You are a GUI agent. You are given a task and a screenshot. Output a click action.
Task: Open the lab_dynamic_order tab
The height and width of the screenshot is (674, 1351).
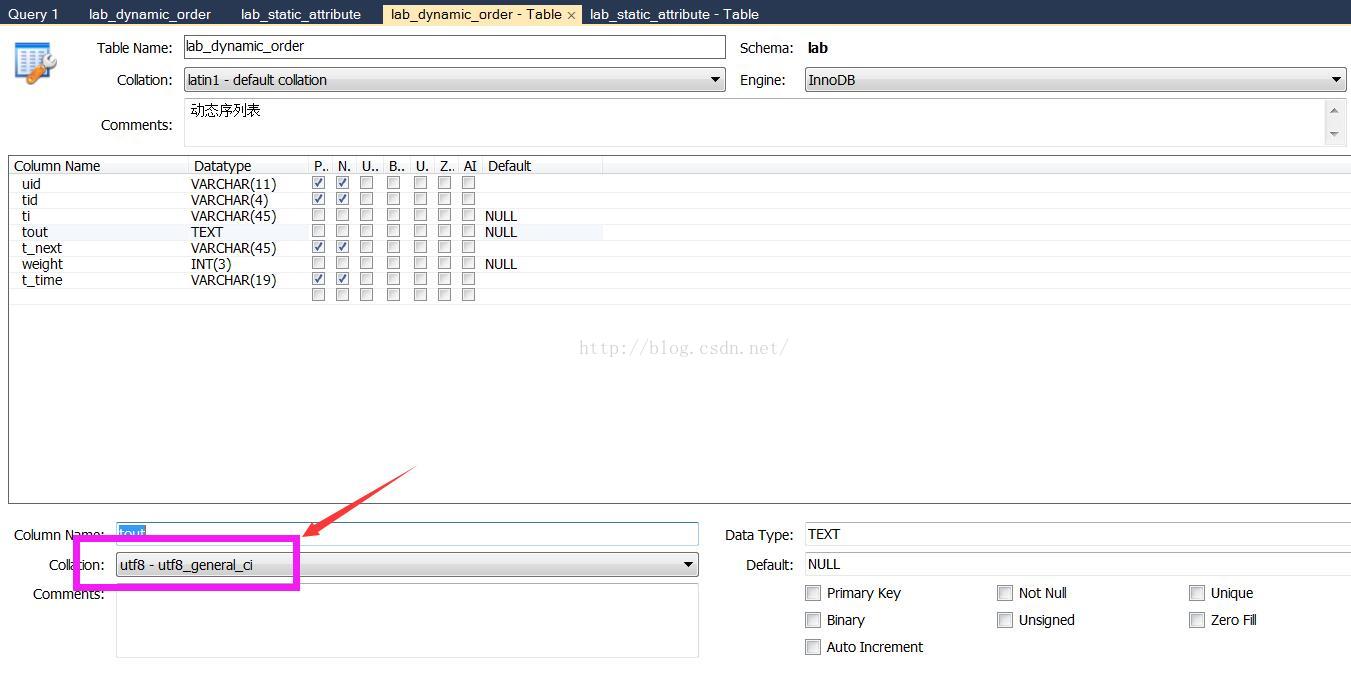pyautogui.click(x=150, y=14)
